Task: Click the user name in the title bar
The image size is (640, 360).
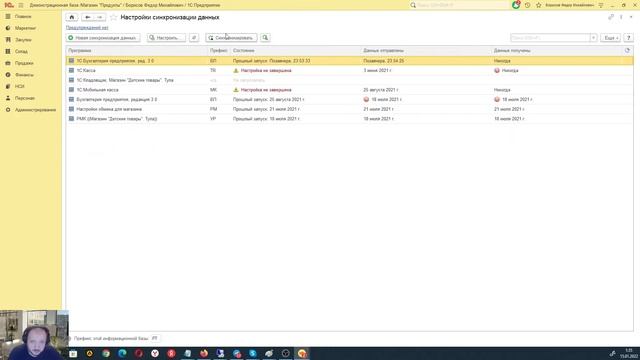Action: click(569, 5)
